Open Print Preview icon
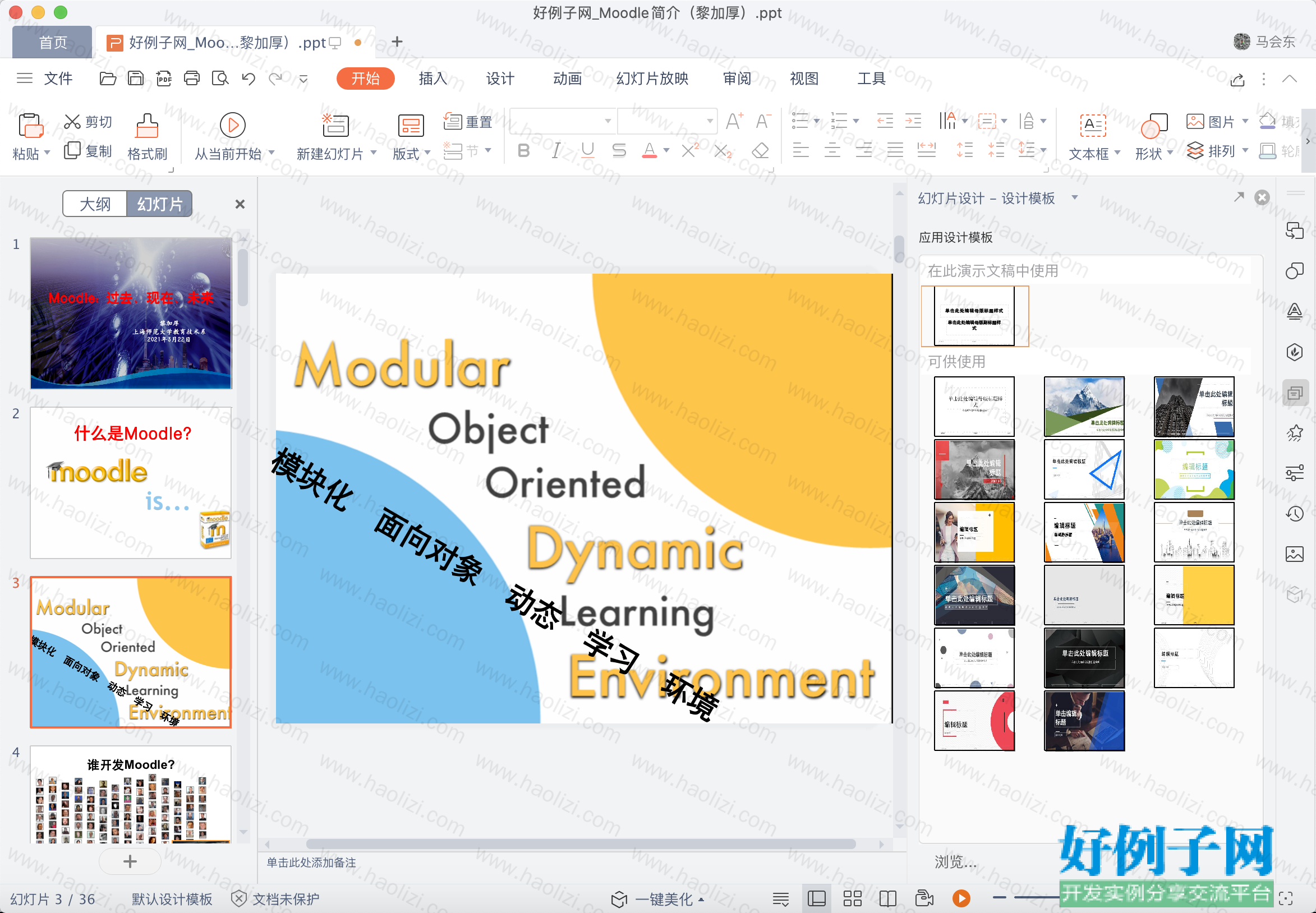This screenshot has width=1316, height=913. point(220,79)
